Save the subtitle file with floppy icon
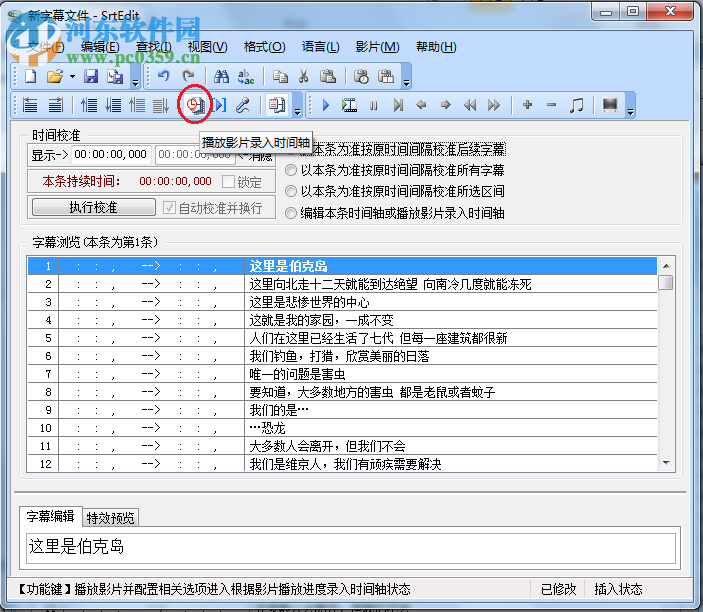Screen dimensions: 703x612 (91, 76)
